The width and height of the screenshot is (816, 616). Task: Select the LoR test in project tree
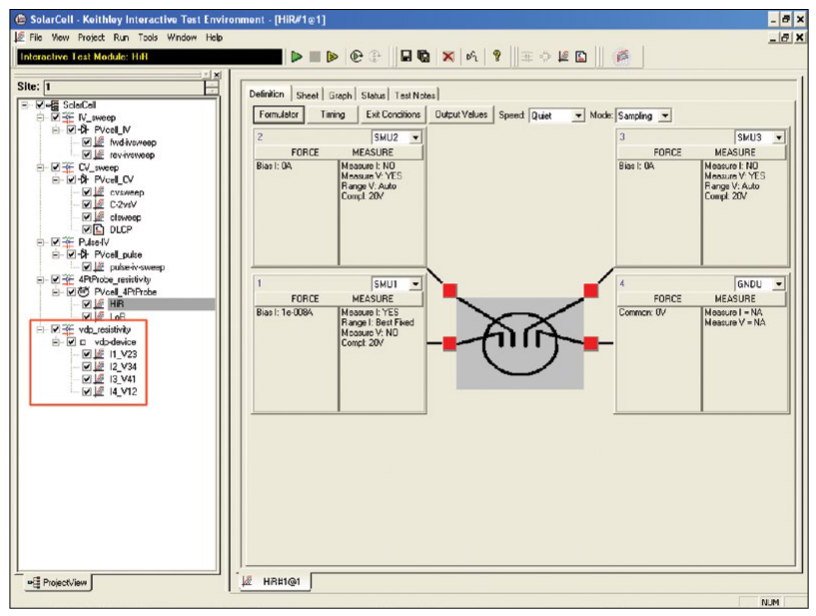point(116,316)
